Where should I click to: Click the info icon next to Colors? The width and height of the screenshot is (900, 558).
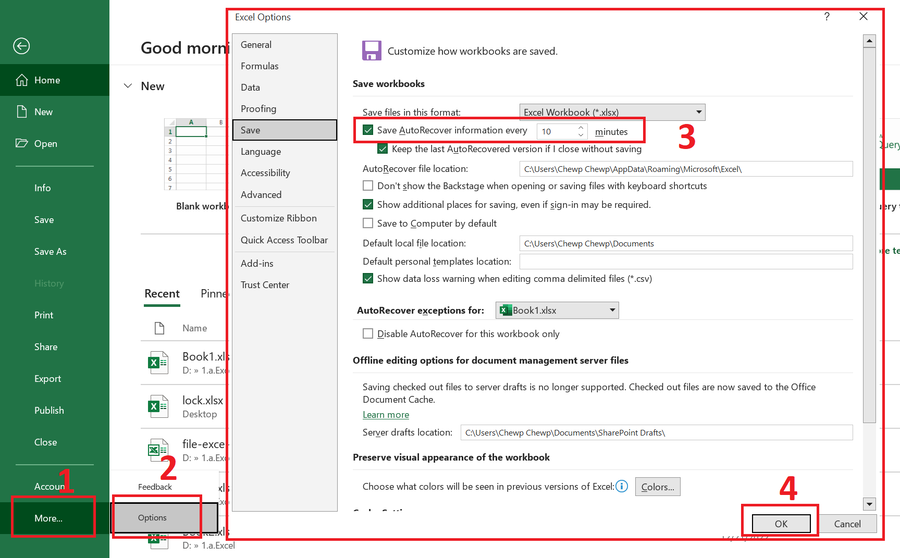click(x=622, y=486)
